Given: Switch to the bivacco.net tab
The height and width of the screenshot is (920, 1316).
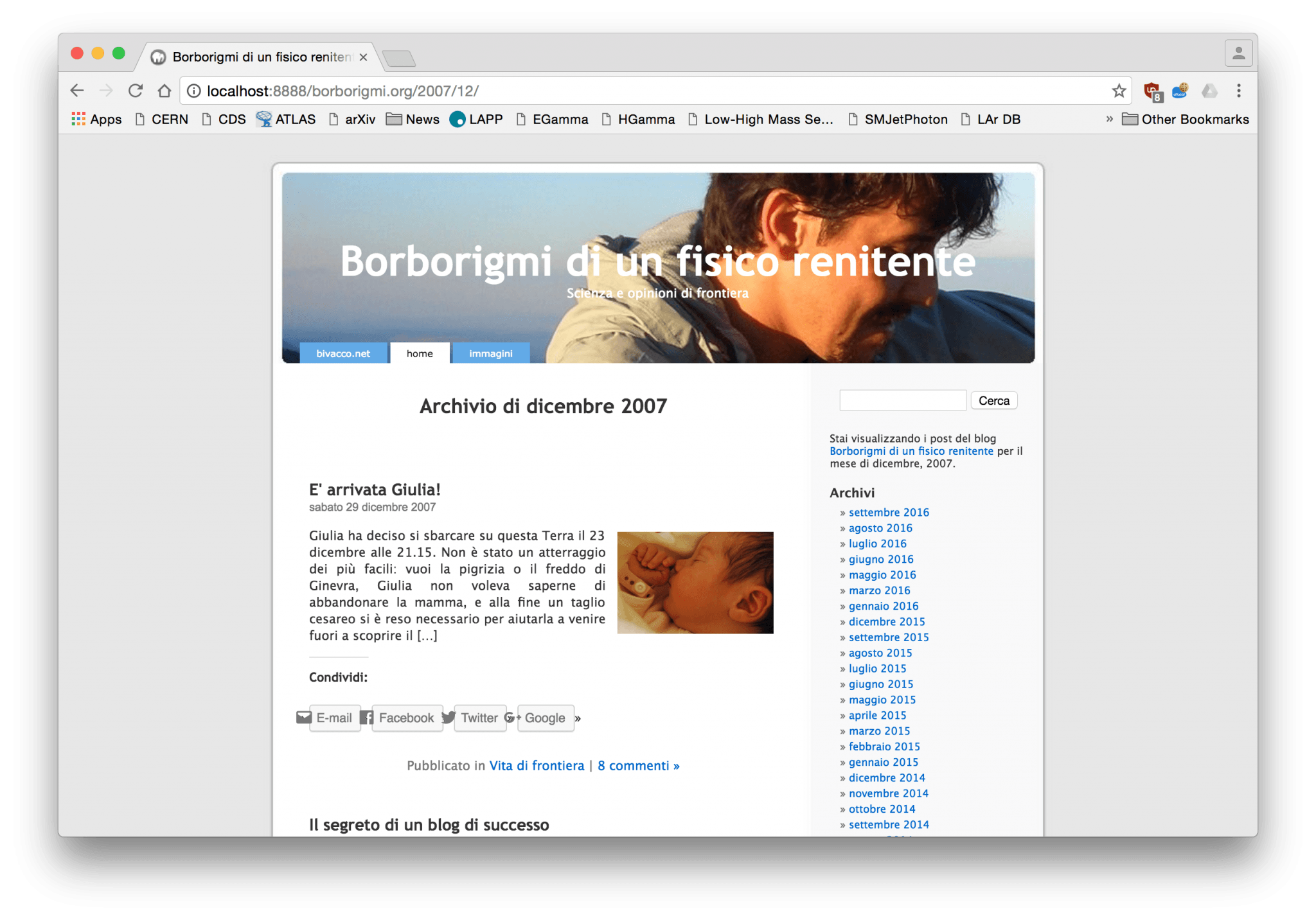Looking at the screenshot, I should (x=343, y=353).
